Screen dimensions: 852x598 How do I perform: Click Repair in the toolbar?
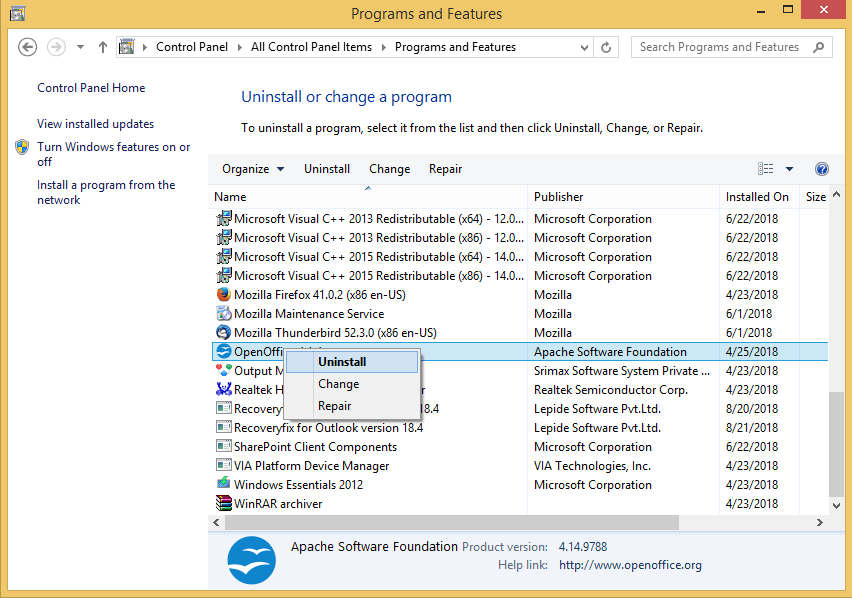tap(446, 169)
